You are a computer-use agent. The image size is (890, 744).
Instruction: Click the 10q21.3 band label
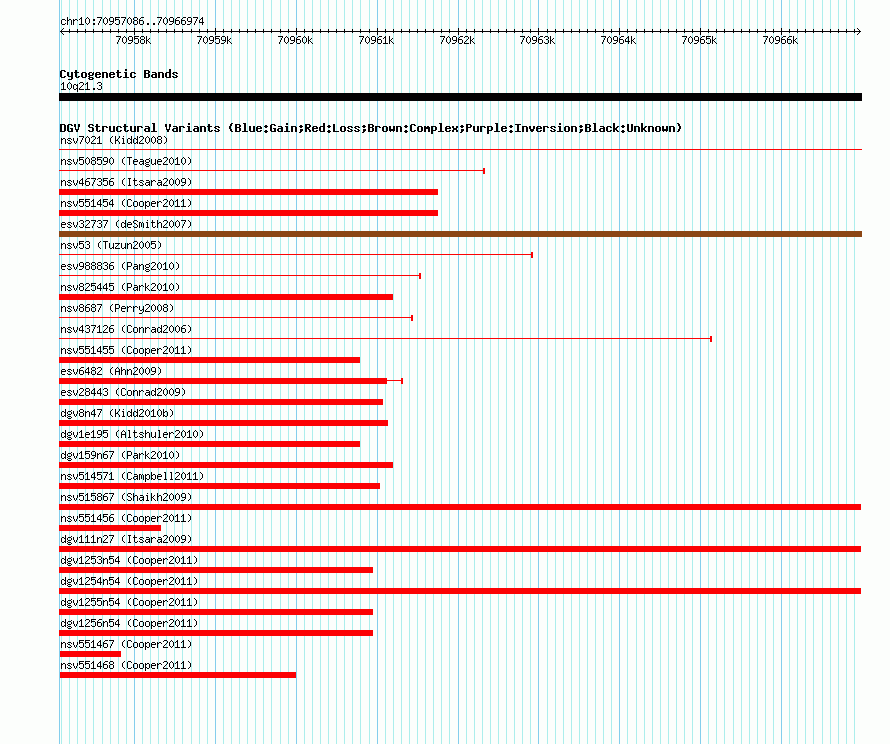tap(81, 86)
